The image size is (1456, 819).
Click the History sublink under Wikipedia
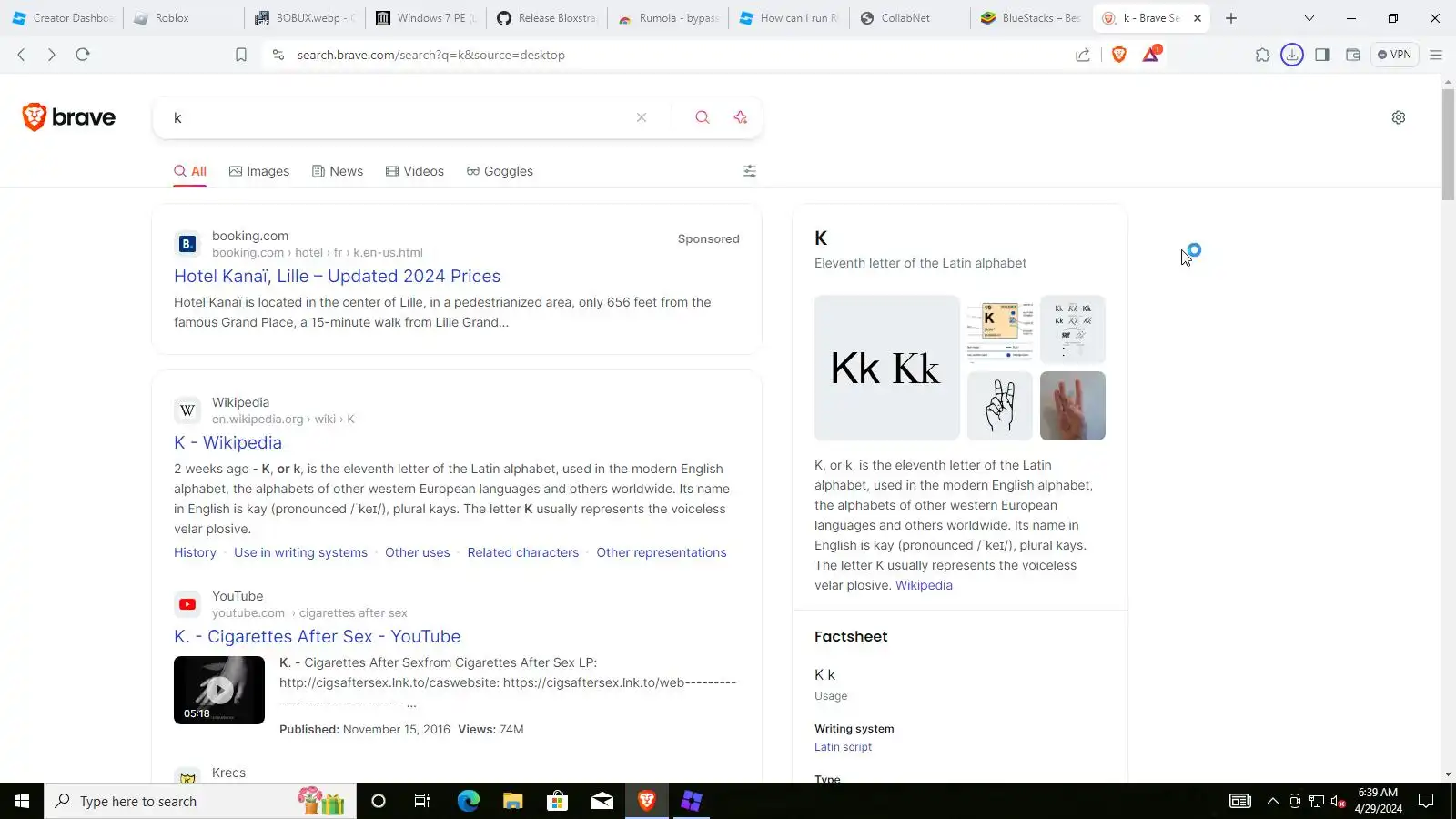point(195,552)
